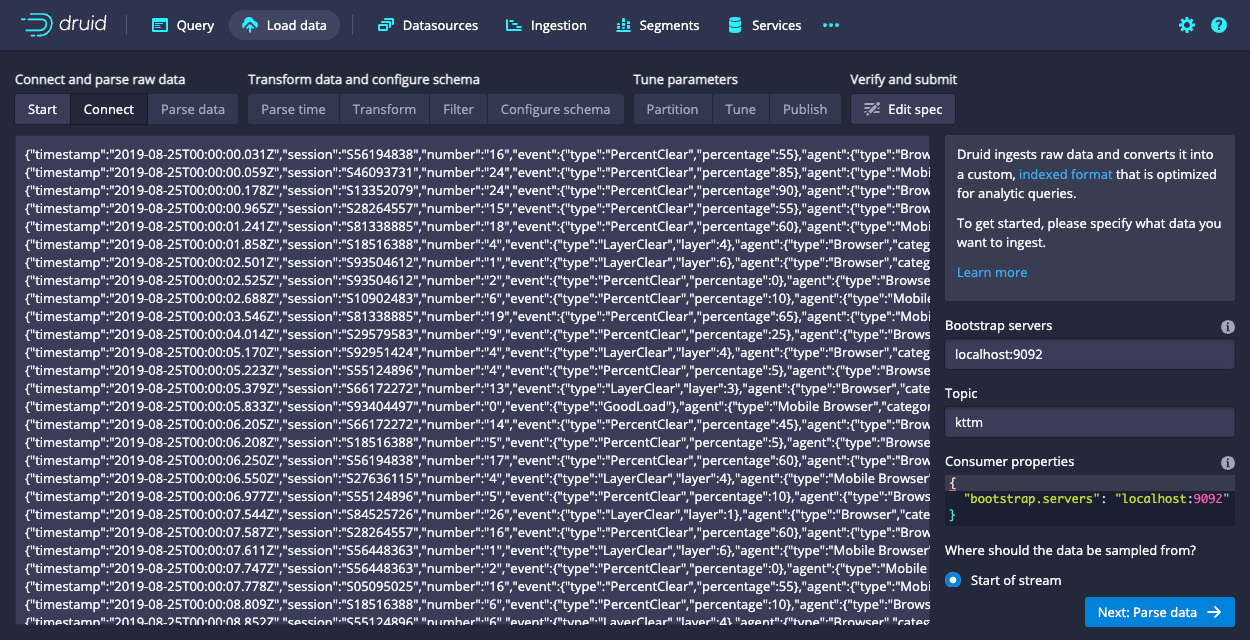Select the Start of stream option
Image resolution: width=1250 pixels, height=640 pixels.
952,580
